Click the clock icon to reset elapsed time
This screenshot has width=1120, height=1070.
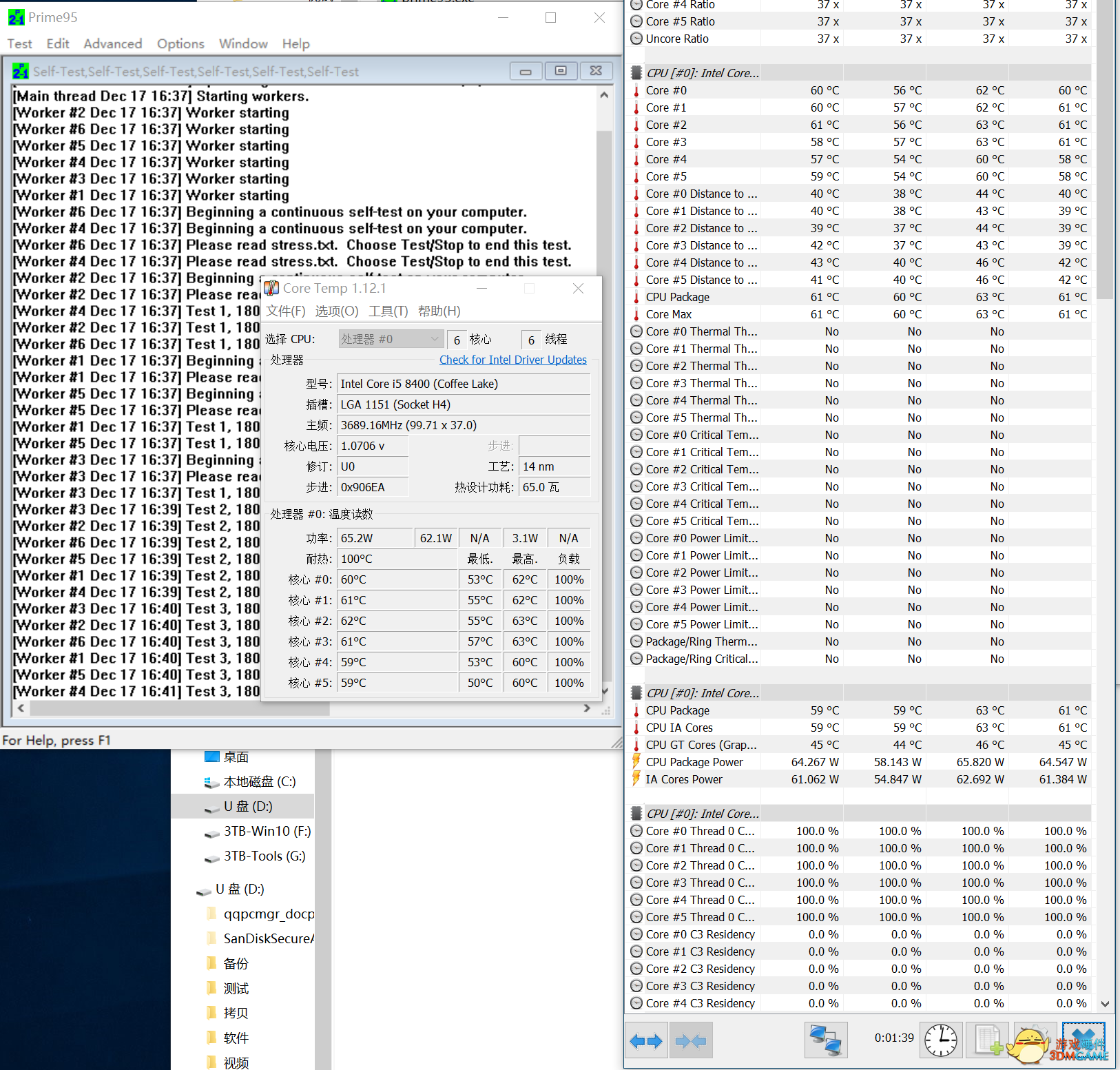pos(940,1040)
